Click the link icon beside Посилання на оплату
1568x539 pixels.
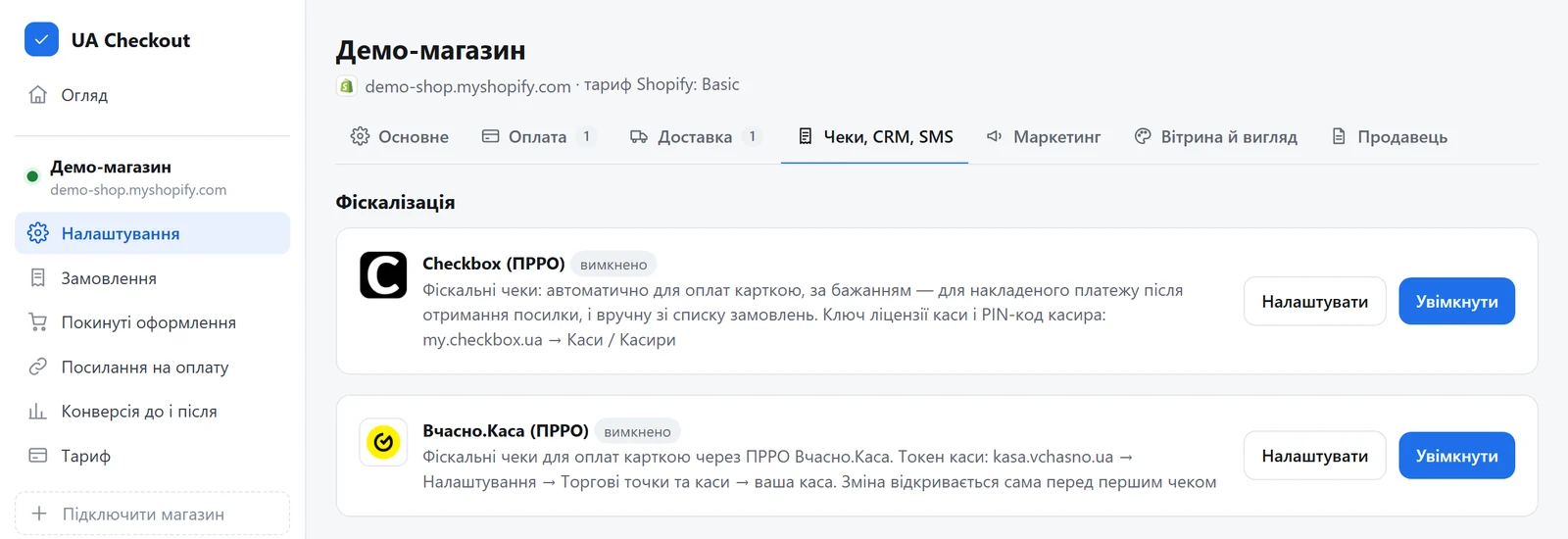point(38,367)
